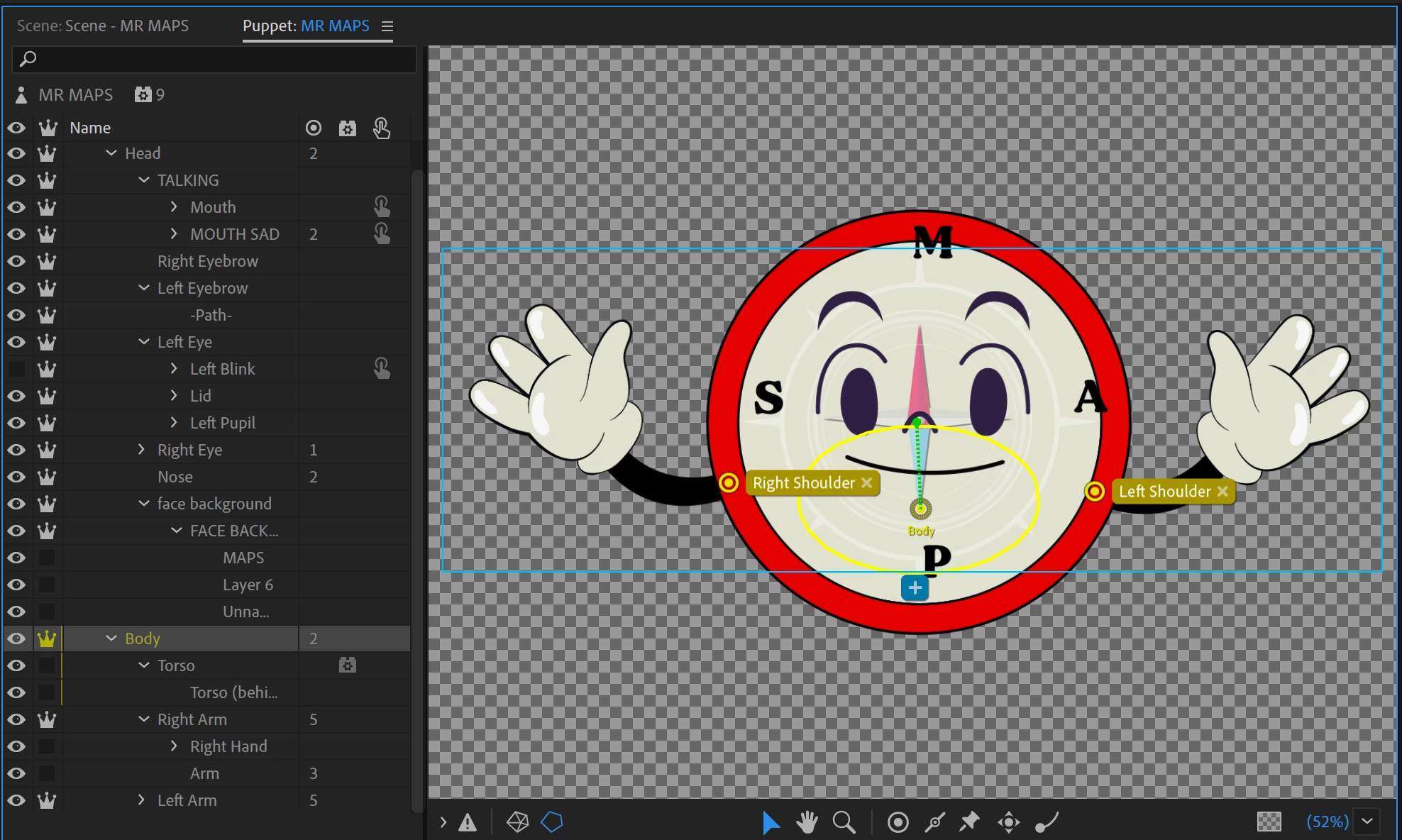Click the blue plus button on puppet
The width and height of the screenshot is (1402, 840).
[915, 587]
